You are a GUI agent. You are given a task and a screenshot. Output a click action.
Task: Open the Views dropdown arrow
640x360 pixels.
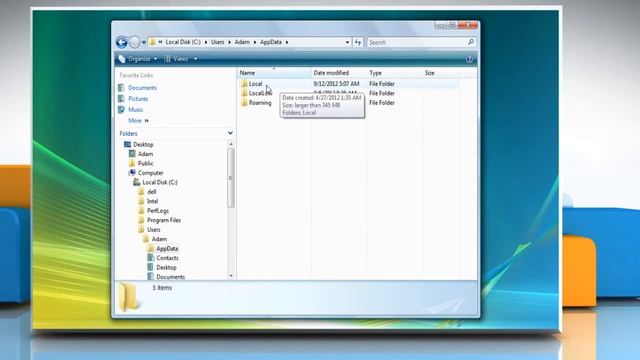click(x=196, y=59)
